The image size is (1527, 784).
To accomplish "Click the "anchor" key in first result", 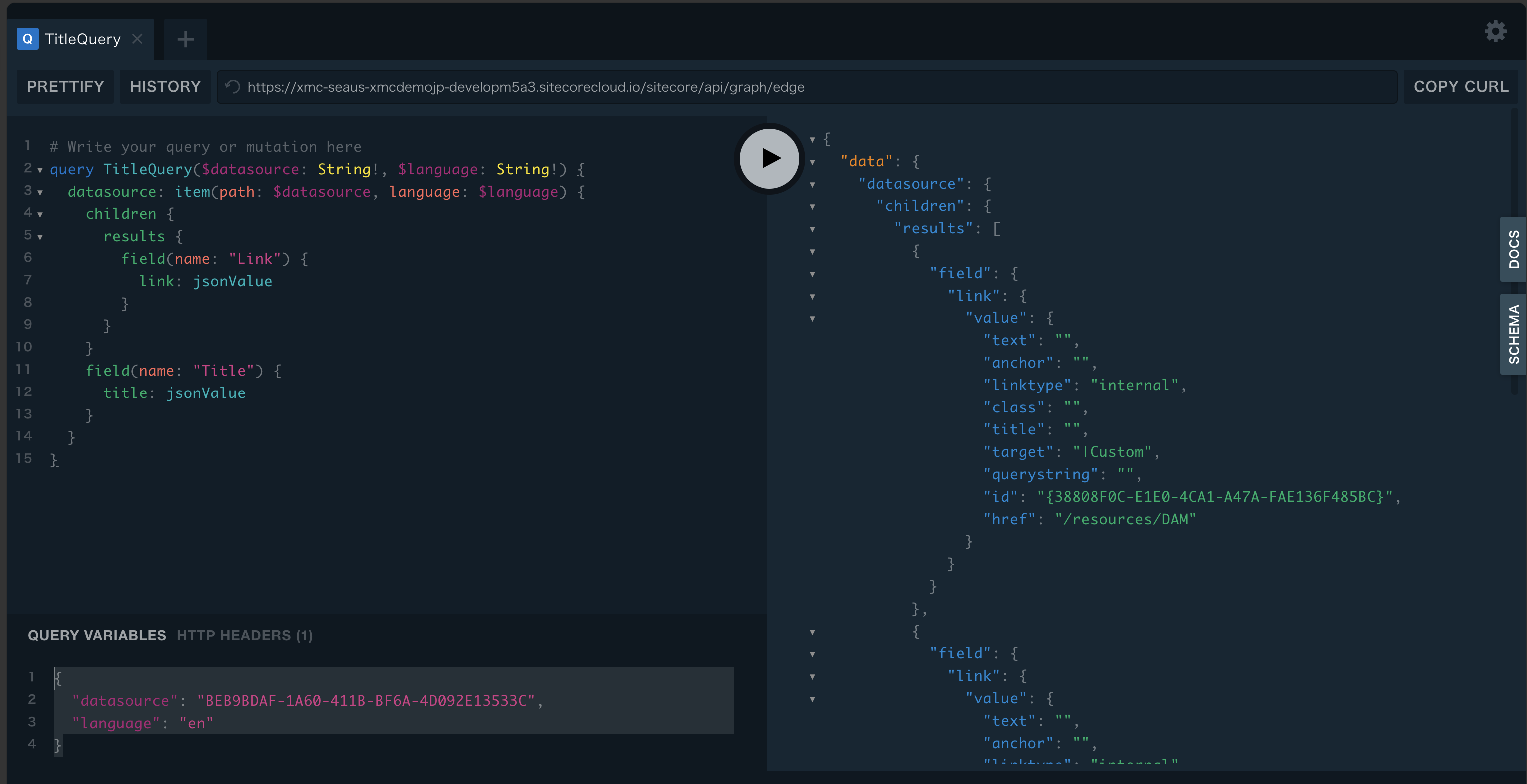I will tap(1018, 363).
